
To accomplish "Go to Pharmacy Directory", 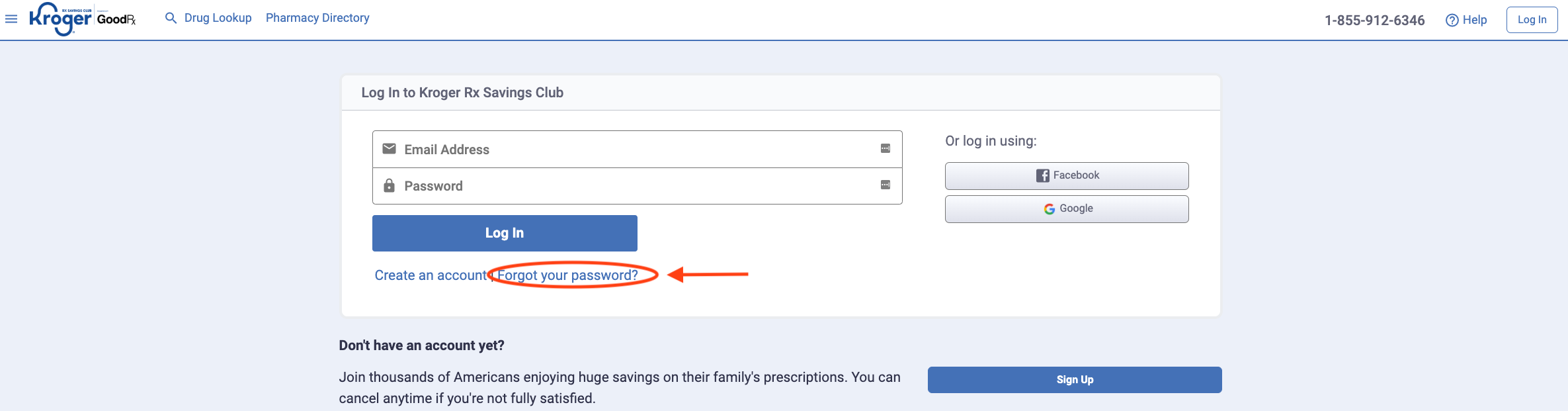I will click(317, 18).
